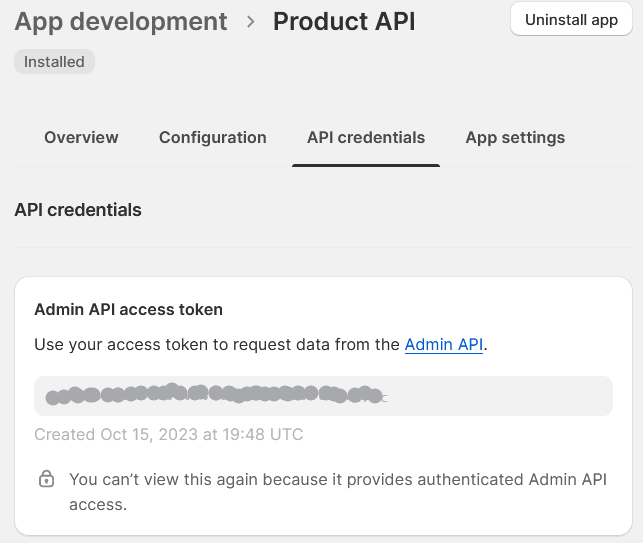Switch to the Configuration tab
Image resolution: width=643 pixels, height=543 pixels.
tap(212, 138)
